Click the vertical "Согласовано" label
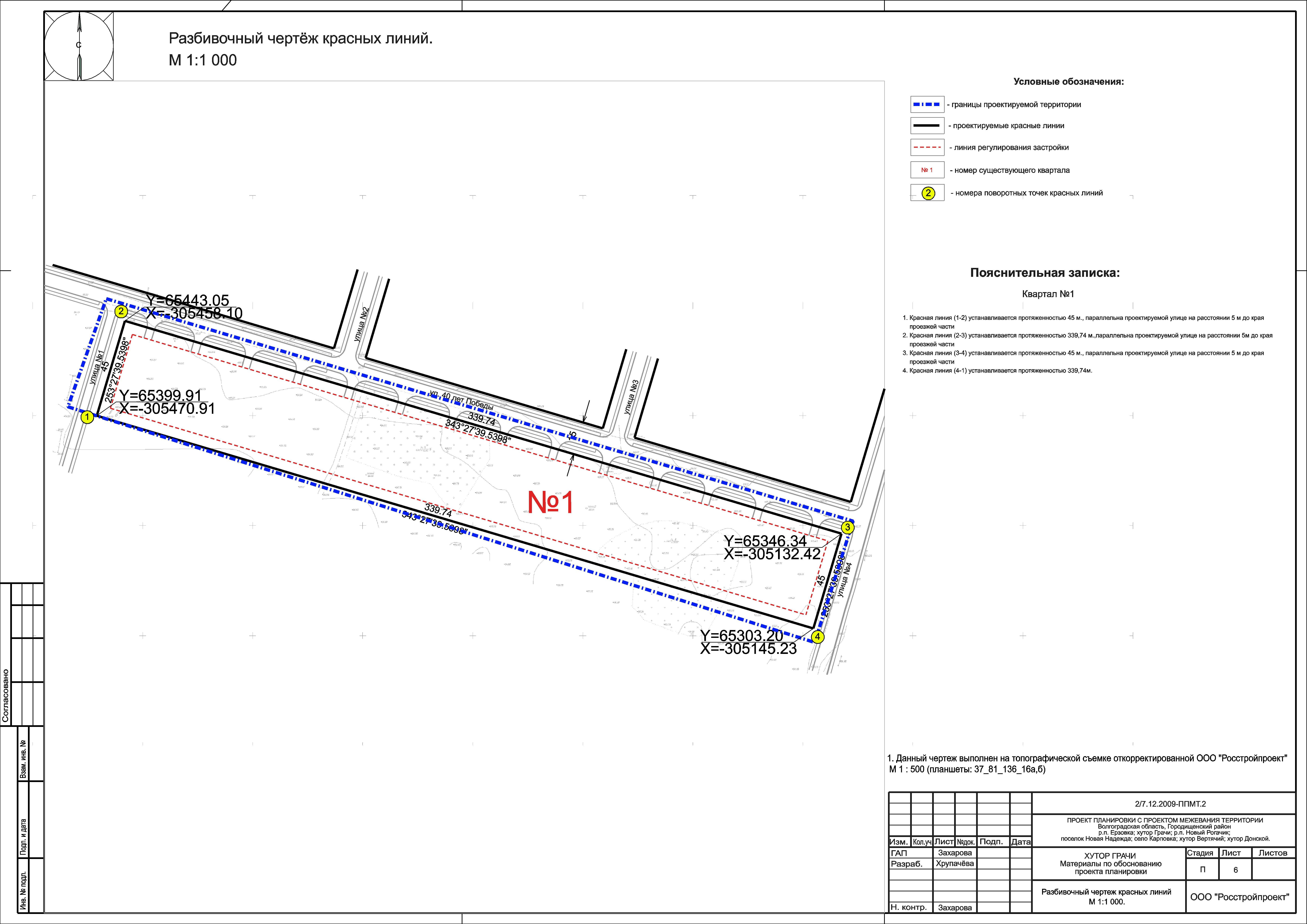Viewport: 1307px width, 924px height. (6, 696)
